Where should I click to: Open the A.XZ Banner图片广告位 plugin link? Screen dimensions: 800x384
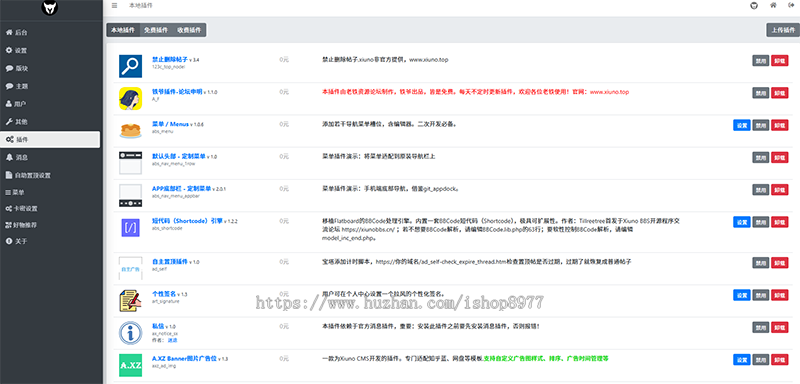pyautogui.click(x=185, y=358)
